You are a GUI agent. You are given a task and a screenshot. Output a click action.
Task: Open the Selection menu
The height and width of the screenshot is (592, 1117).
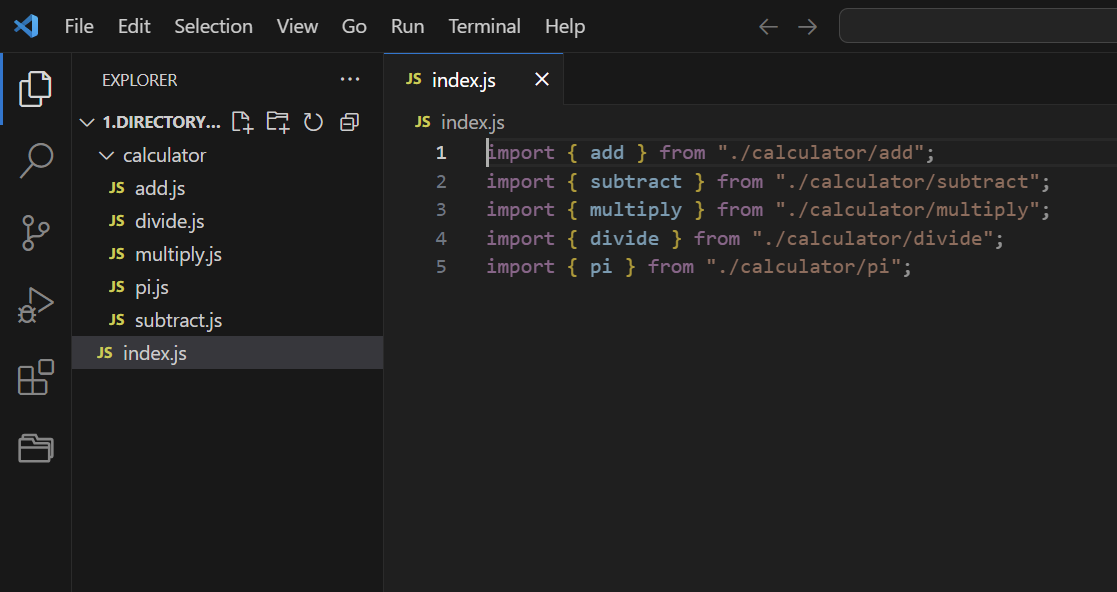[x=214, y=26]
